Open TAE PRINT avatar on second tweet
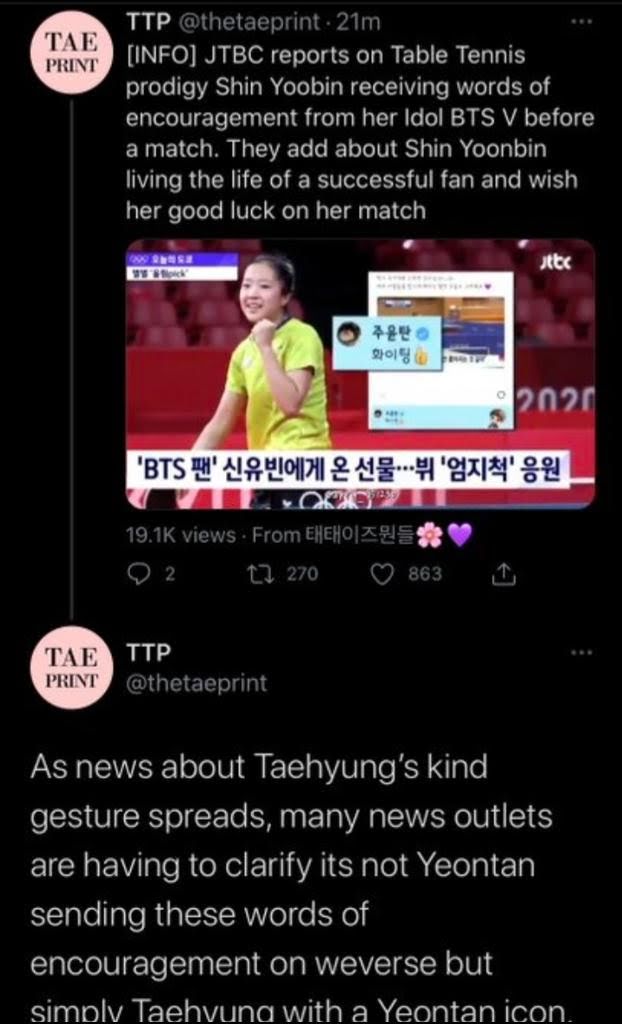The width and height of the screenshot is (622, 1024). (x=71, y=667)
